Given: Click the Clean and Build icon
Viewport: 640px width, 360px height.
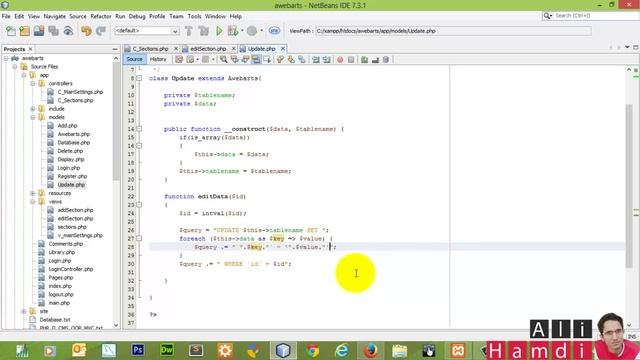Looking at the screenshot, I should click(203, 31).
